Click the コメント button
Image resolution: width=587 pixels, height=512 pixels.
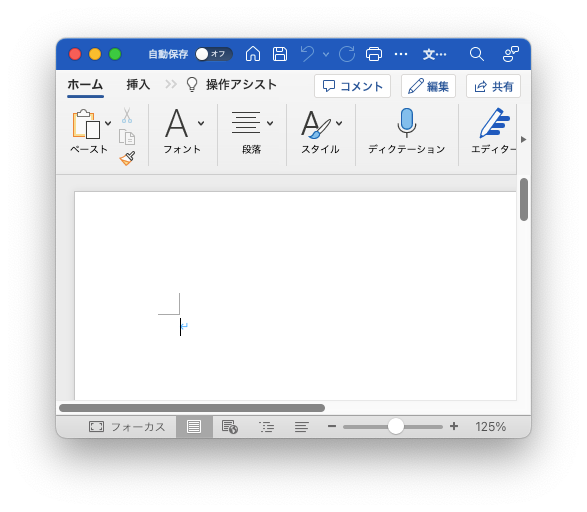(352, 86)
